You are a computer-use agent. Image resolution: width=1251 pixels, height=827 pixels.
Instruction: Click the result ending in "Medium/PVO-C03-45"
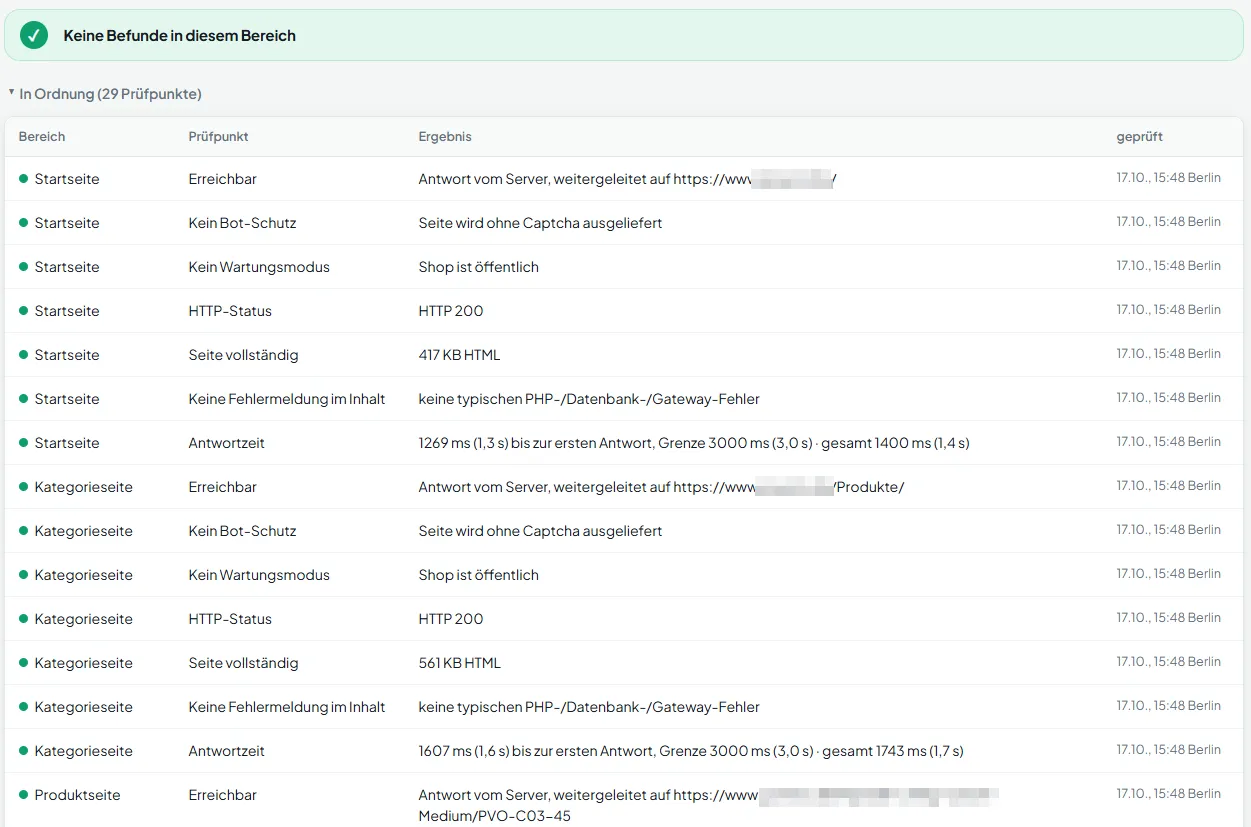click(x=709, y=806)
